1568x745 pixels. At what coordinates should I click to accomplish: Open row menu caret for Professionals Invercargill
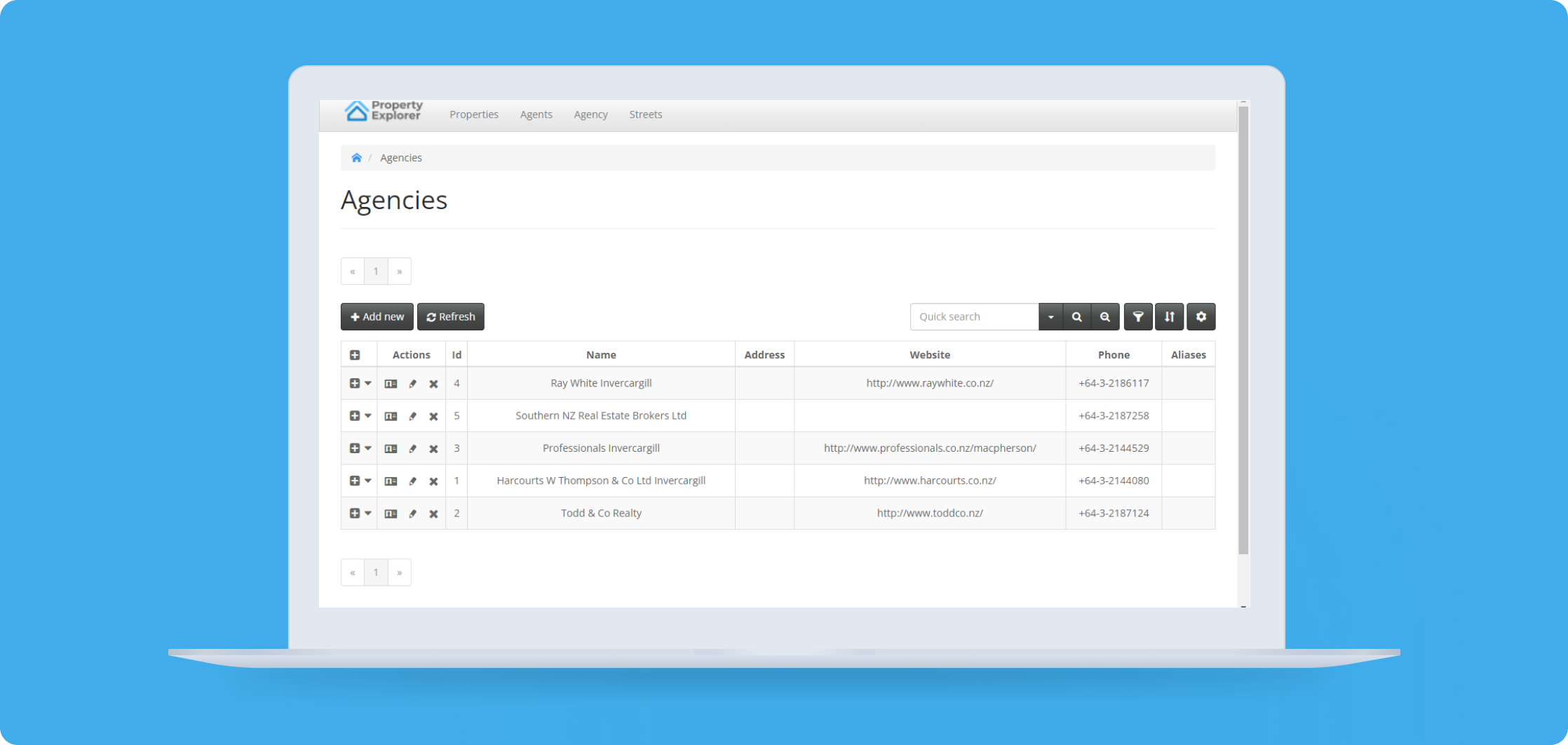point(367,448)
